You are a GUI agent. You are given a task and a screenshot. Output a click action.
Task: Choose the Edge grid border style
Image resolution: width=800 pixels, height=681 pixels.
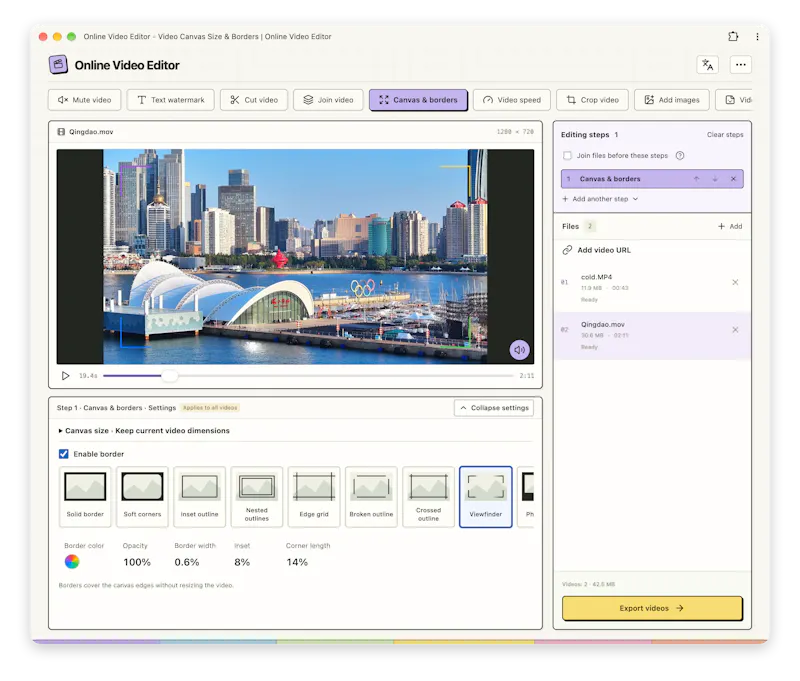point(314,497)
